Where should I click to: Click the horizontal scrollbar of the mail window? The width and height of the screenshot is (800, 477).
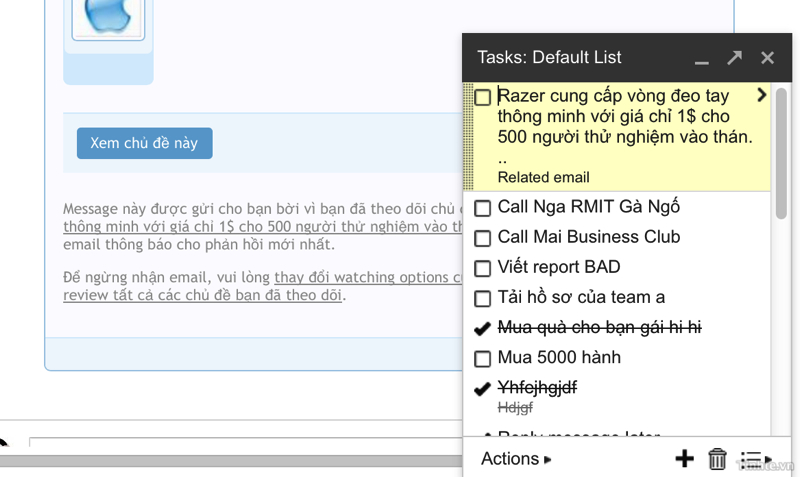tap(231, 461)
